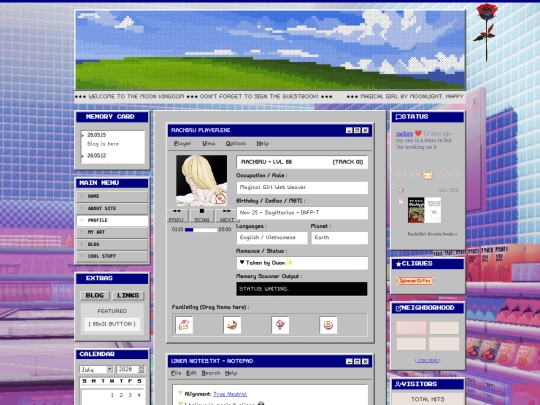
Task: Open the File menu in Liner Notes notepad
Action: tap(176, 373)
